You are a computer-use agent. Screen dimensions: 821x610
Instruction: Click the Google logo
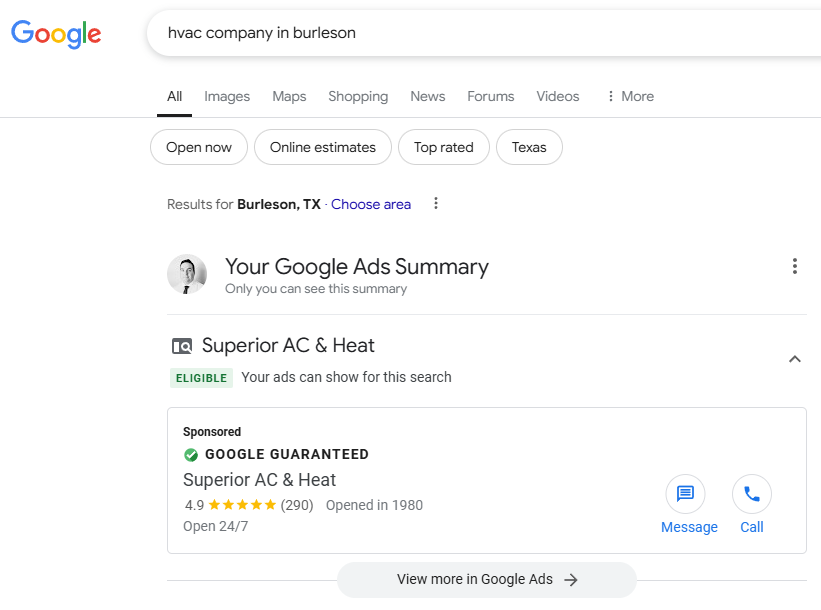[56, 34]
